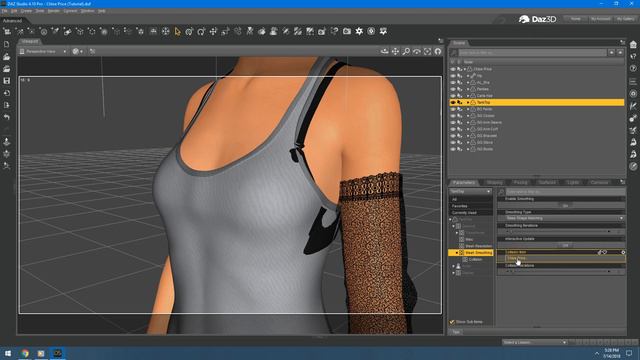This screenshot has height=360, width=640.
Task: Open Chrome from the taskbar
Action: [25, 353]
